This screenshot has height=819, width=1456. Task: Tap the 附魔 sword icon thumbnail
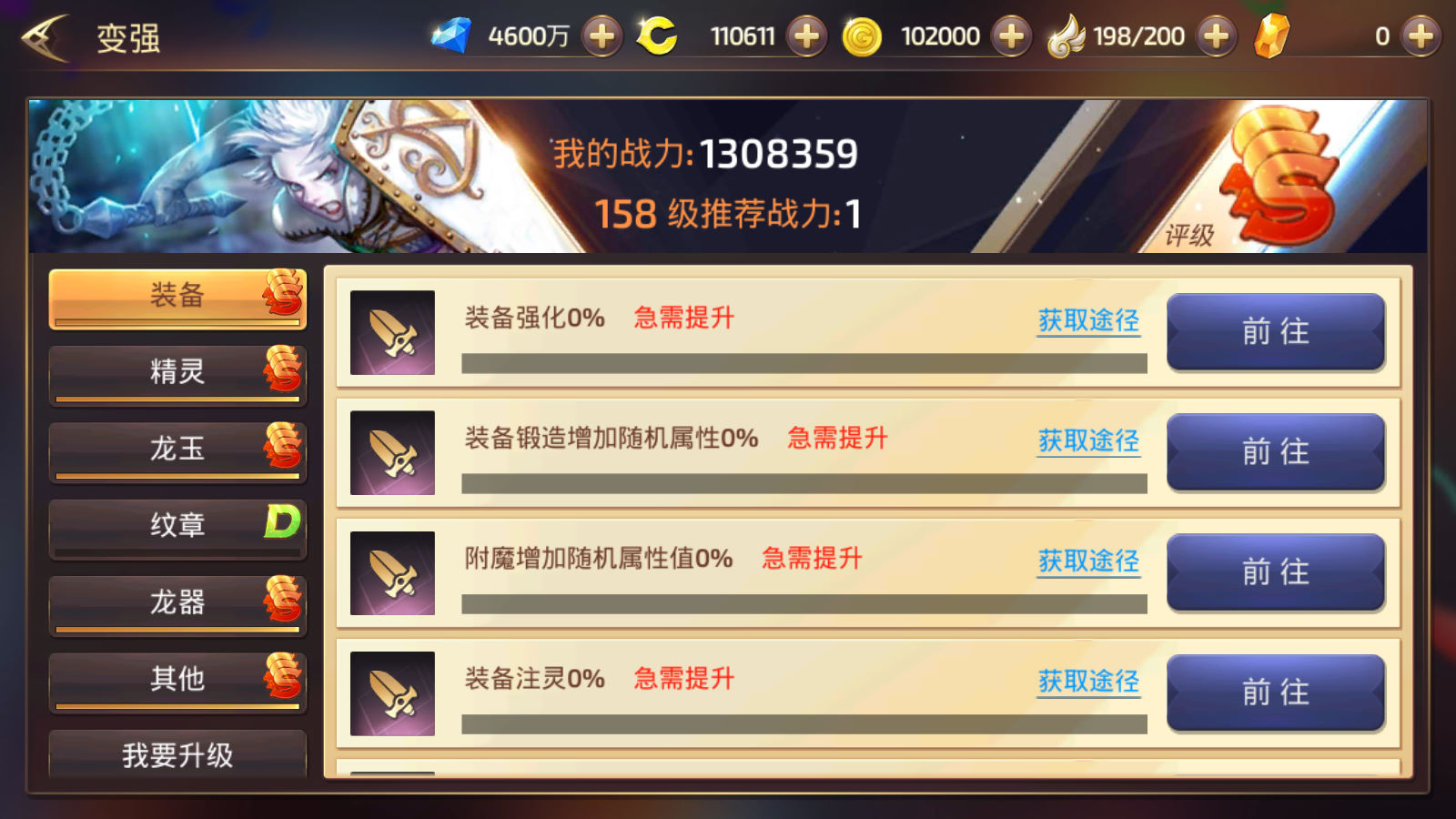(392, 573)
